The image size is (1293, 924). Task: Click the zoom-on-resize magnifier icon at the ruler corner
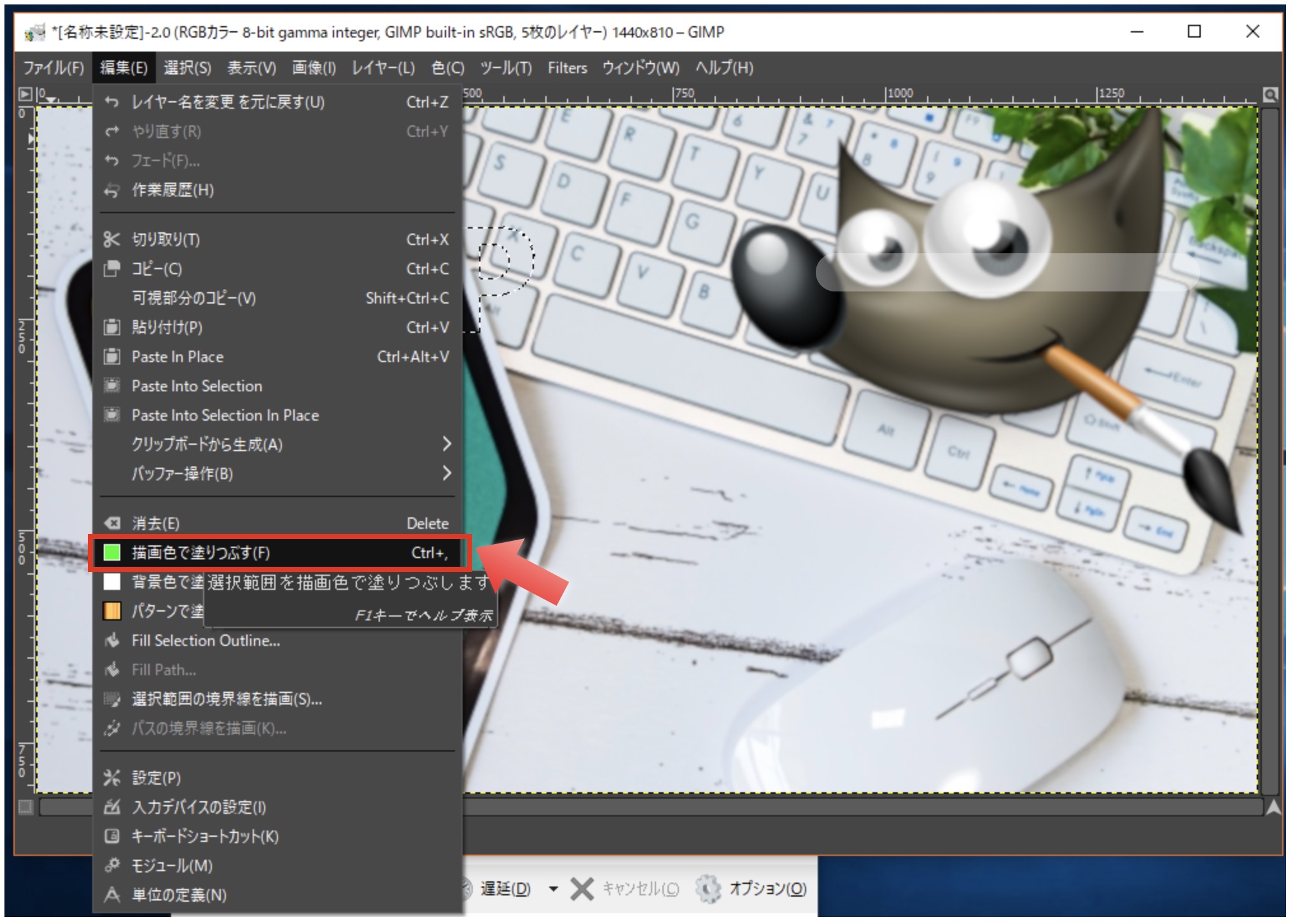(1270, 95)
